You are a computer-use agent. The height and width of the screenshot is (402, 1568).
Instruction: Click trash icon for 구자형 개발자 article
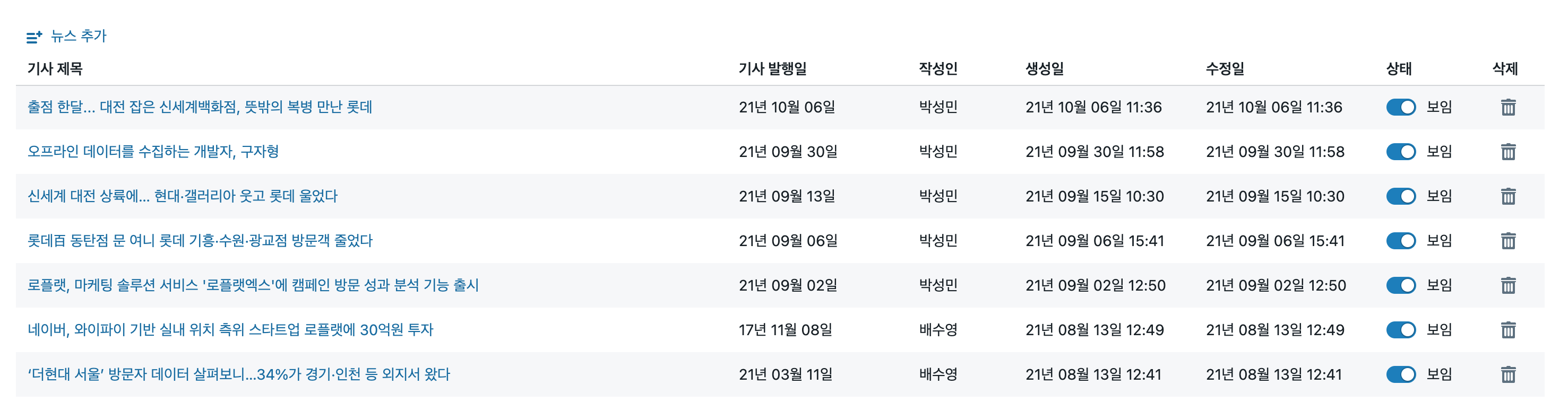click(1507, 152)
